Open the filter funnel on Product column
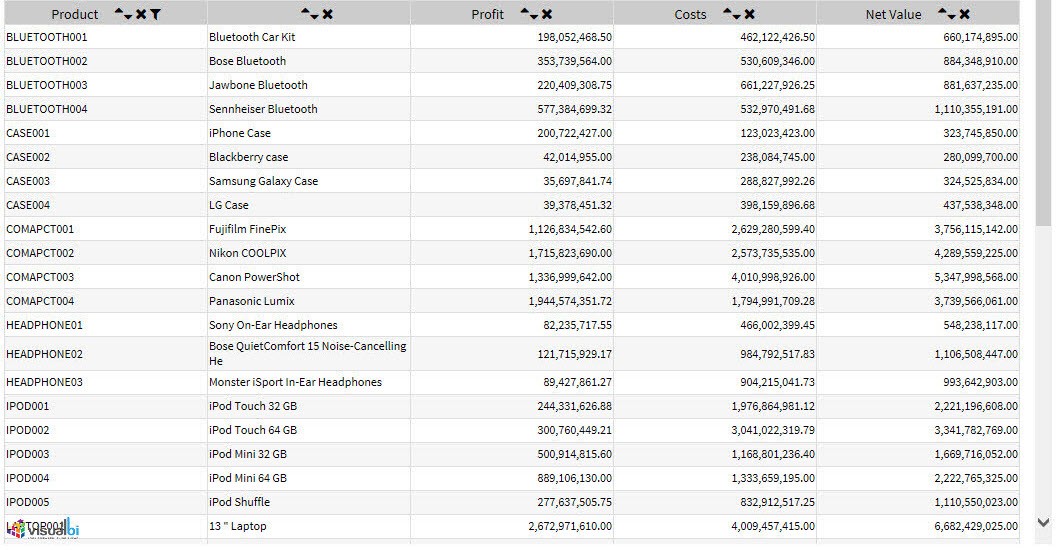The height and width of the screenshot is (550, 1061). (155, 14)
